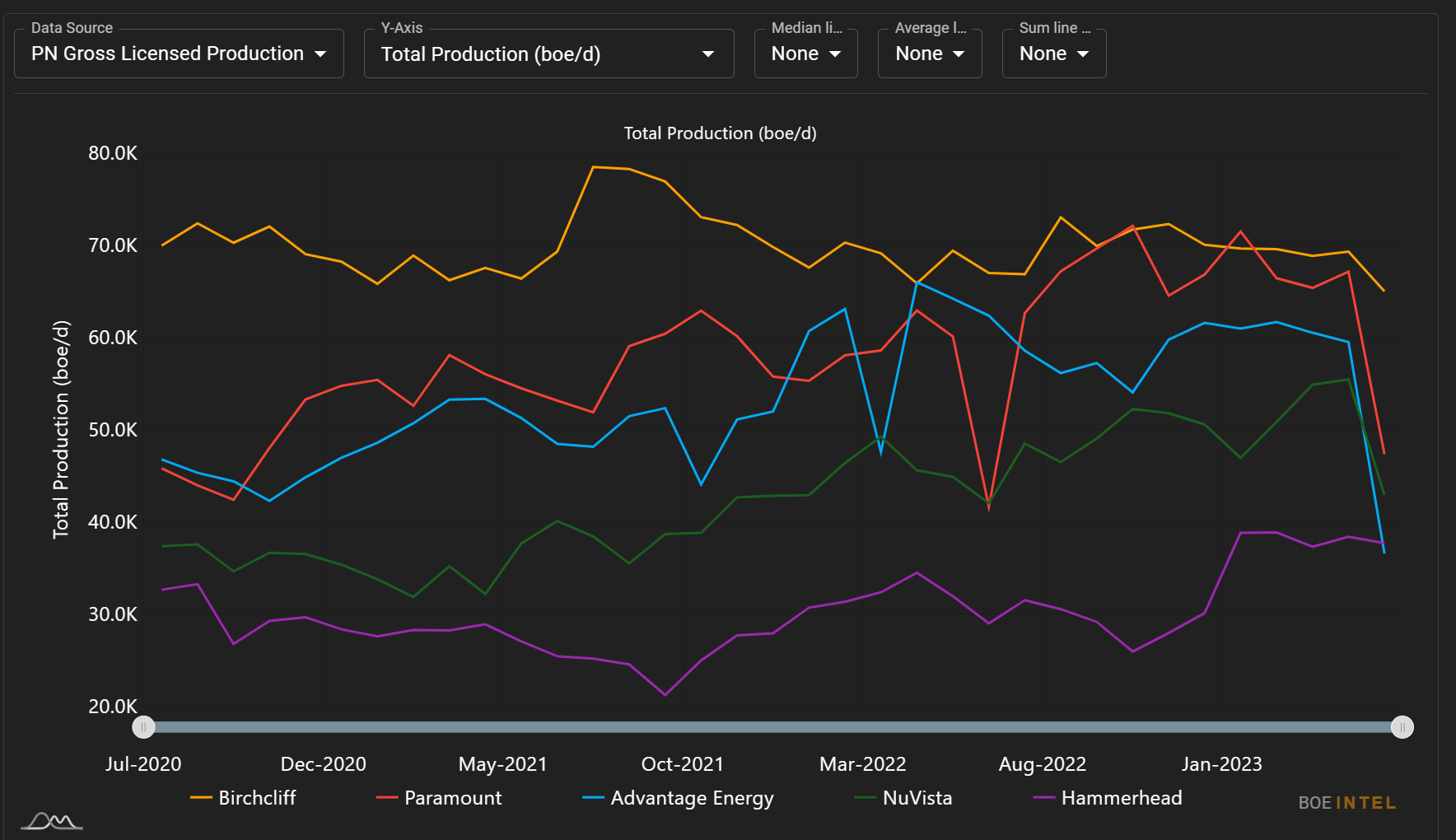1456x840 pixels.
Task: Click the BOE INTEL logo
Action: click(x=1347, y=803)
